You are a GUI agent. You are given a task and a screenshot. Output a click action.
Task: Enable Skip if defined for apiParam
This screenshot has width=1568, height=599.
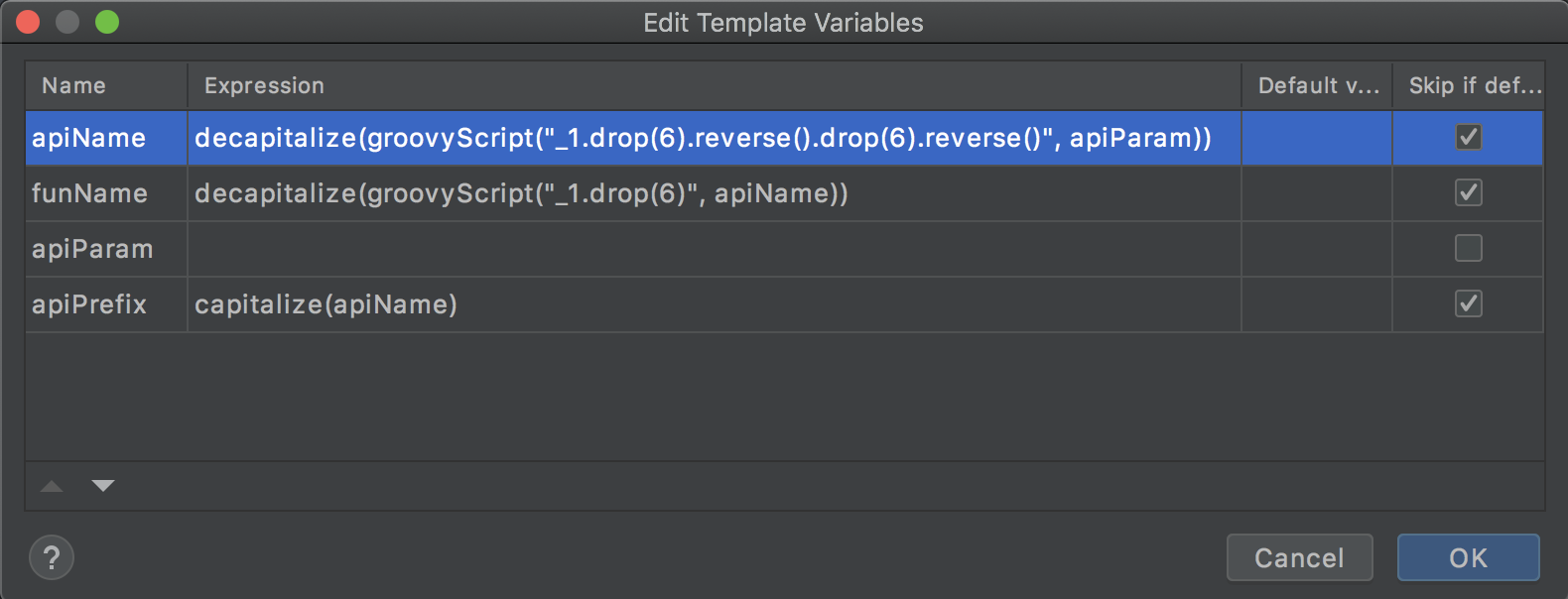tap(1468, 248)
